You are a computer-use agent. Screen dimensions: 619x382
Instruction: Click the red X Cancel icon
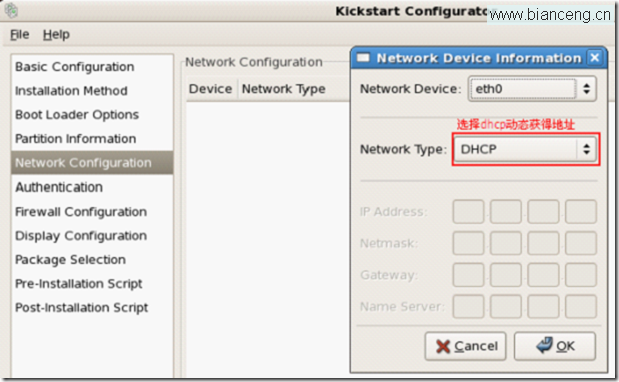(443, 346)
